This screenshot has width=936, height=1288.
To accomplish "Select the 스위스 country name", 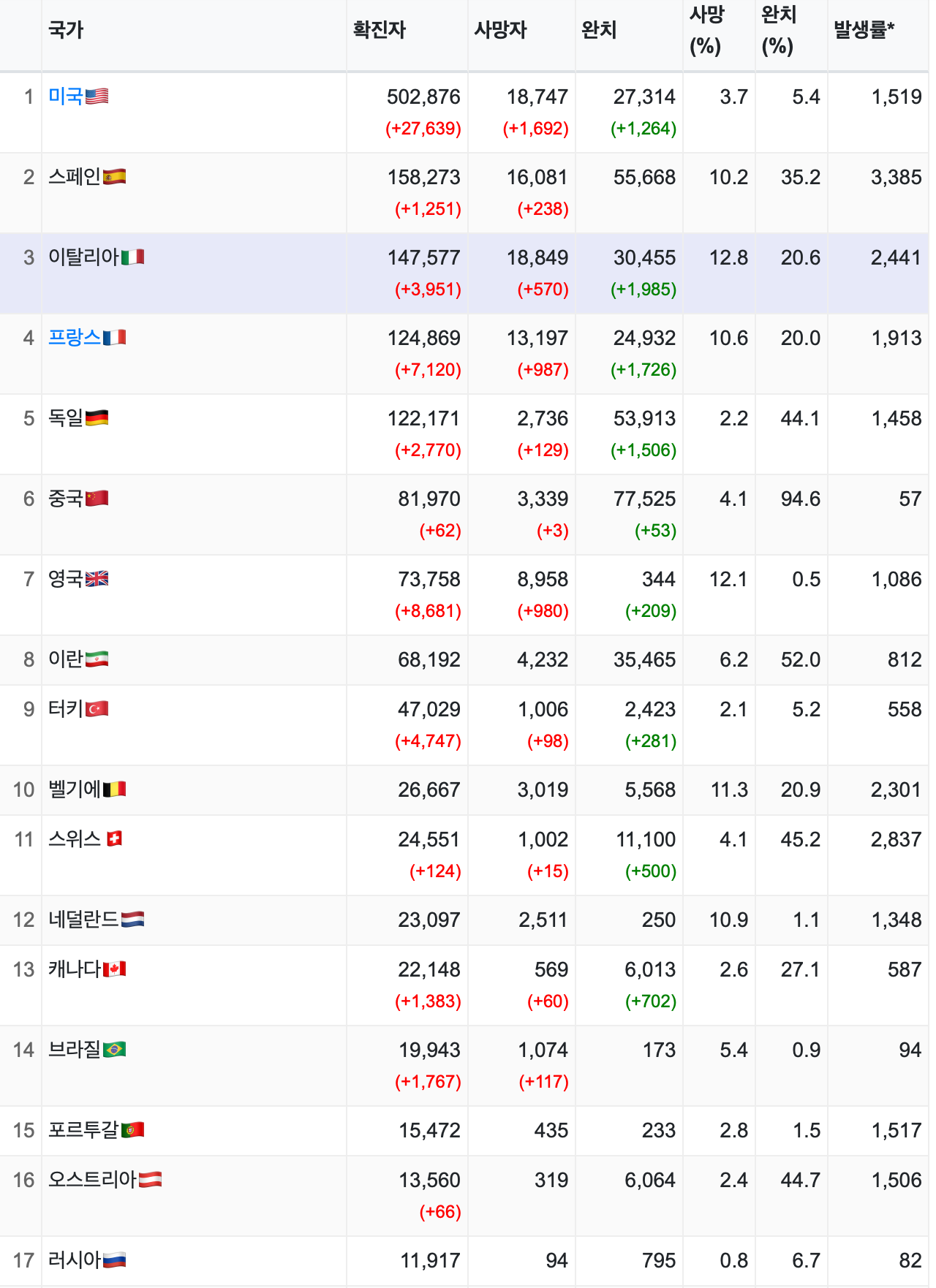I will click(75, 839).
